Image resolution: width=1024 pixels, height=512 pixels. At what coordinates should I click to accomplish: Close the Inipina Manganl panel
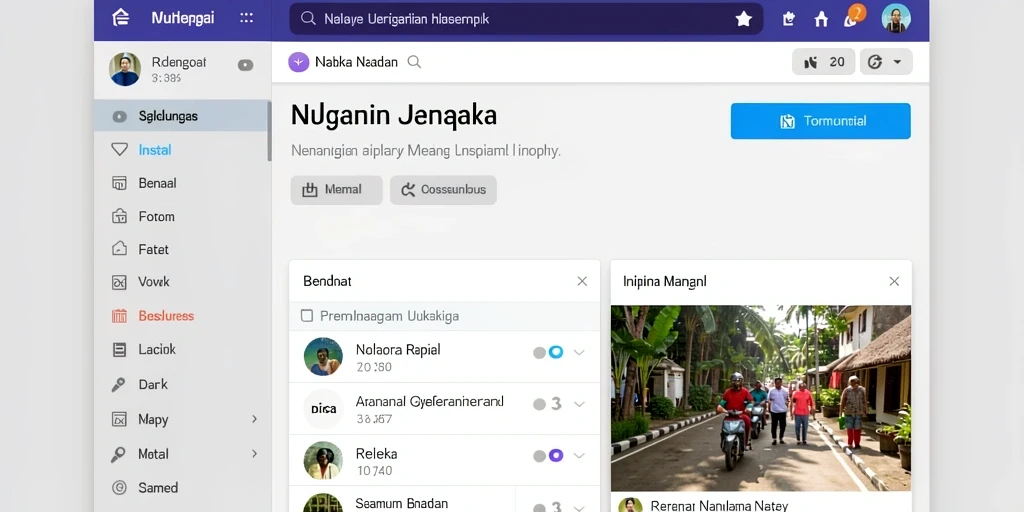894,281
